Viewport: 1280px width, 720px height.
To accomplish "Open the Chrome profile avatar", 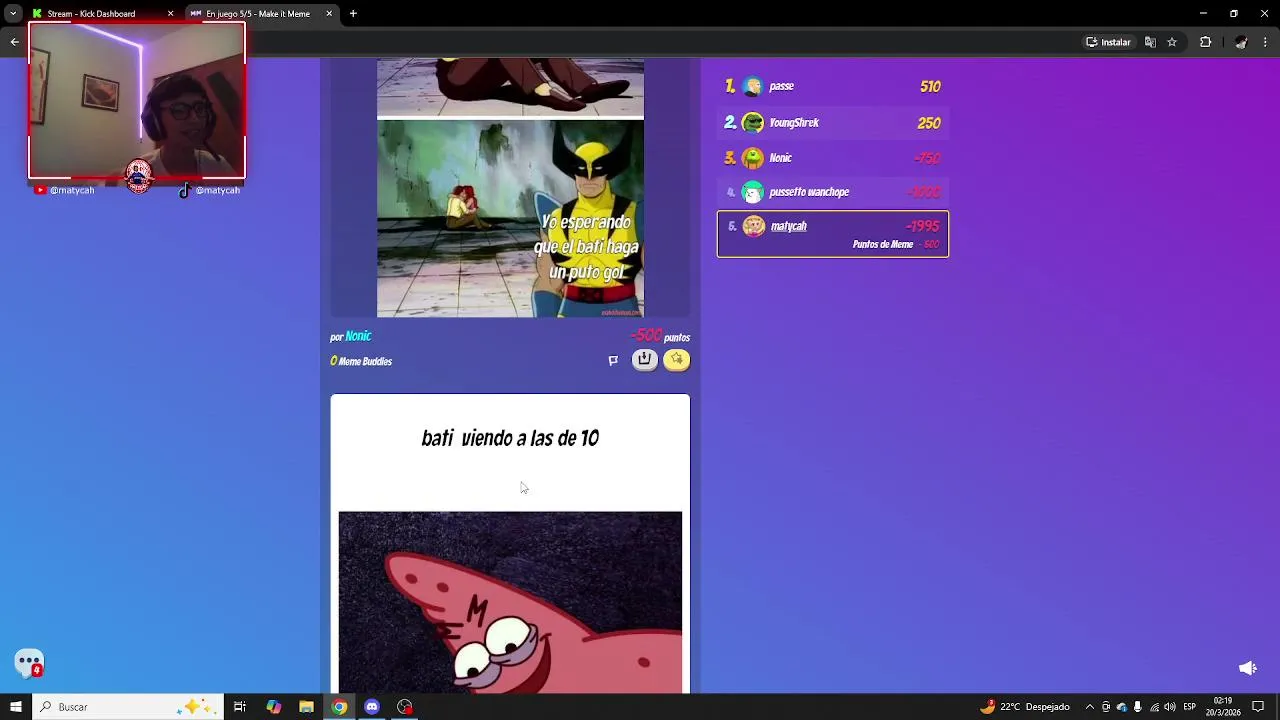I will pos(1241,42).
